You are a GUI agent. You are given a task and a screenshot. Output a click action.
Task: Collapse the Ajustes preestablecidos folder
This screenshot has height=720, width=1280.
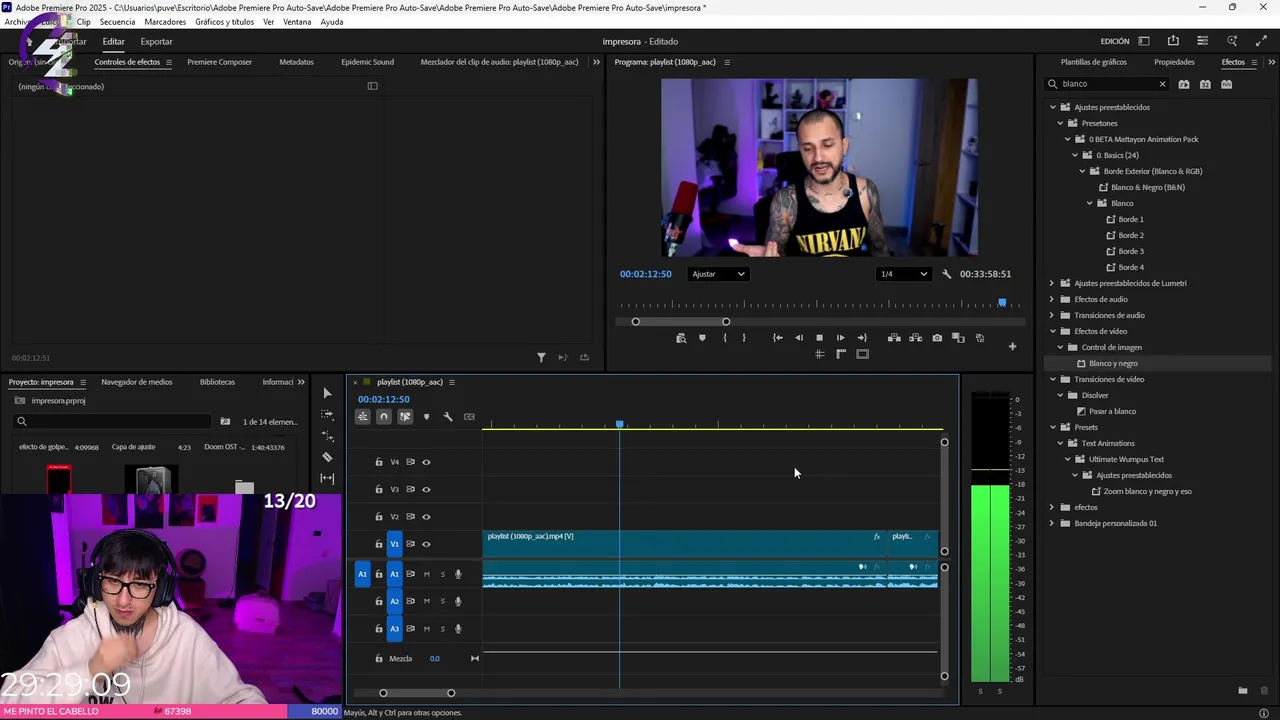[x=1052, y=107]
